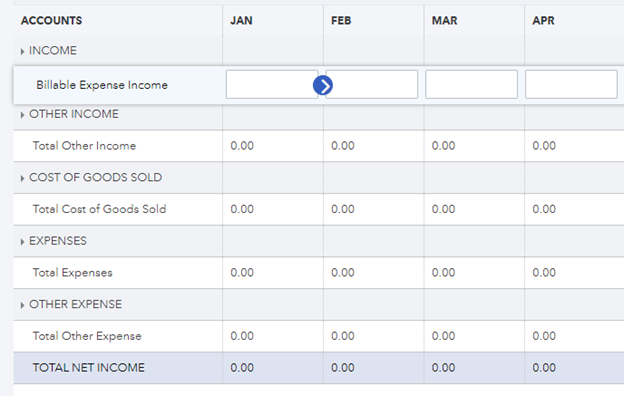This screenshot has width=624, height=396.
Task: Select Total Expenses JAN value
Action: tap(242, 273)
